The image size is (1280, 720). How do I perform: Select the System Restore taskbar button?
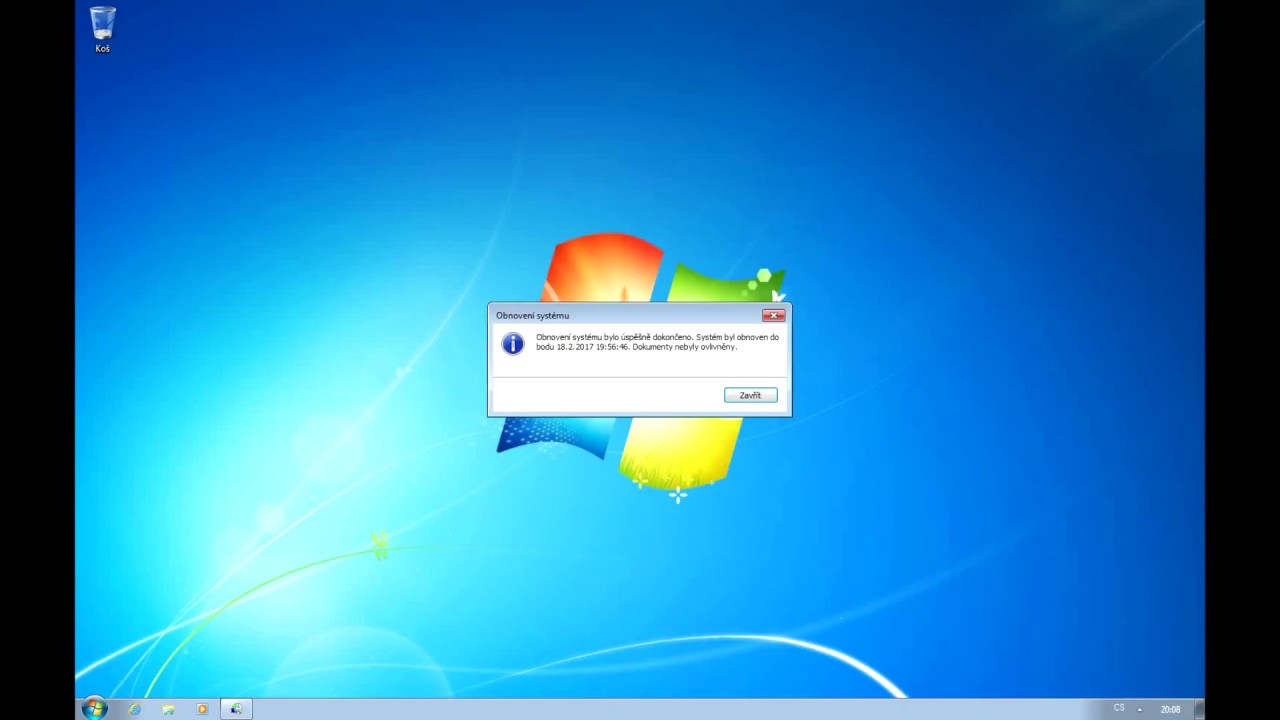pos(236,709)
